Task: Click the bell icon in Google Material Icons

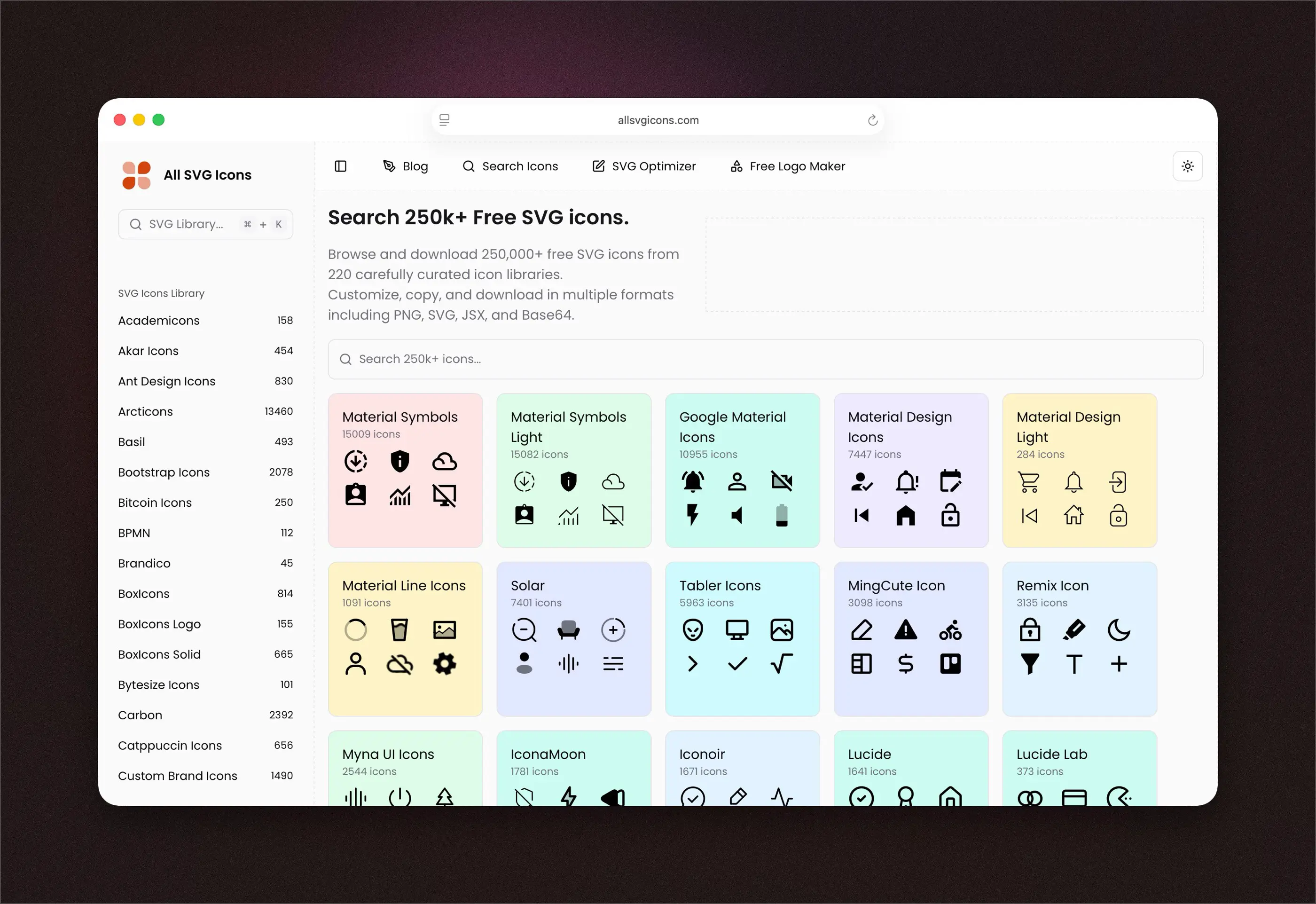Action: (692, 481)
